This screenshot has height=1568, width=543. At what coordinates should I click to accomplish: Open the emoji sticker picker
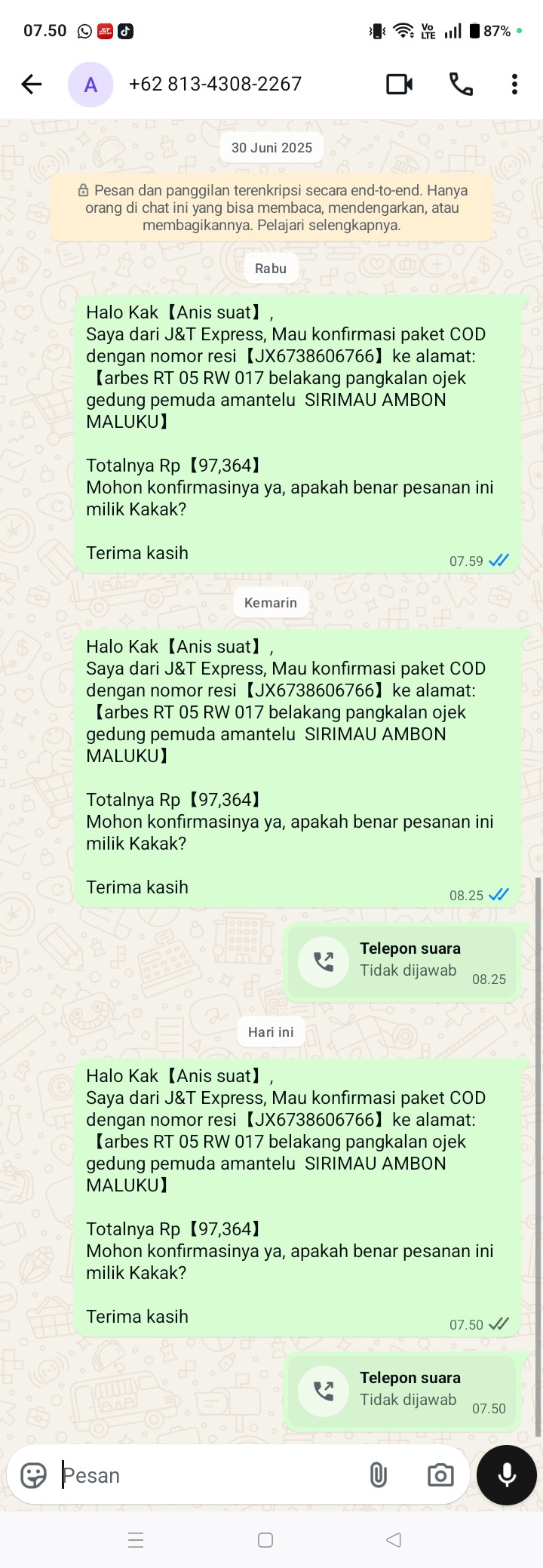coord(33,1475)
